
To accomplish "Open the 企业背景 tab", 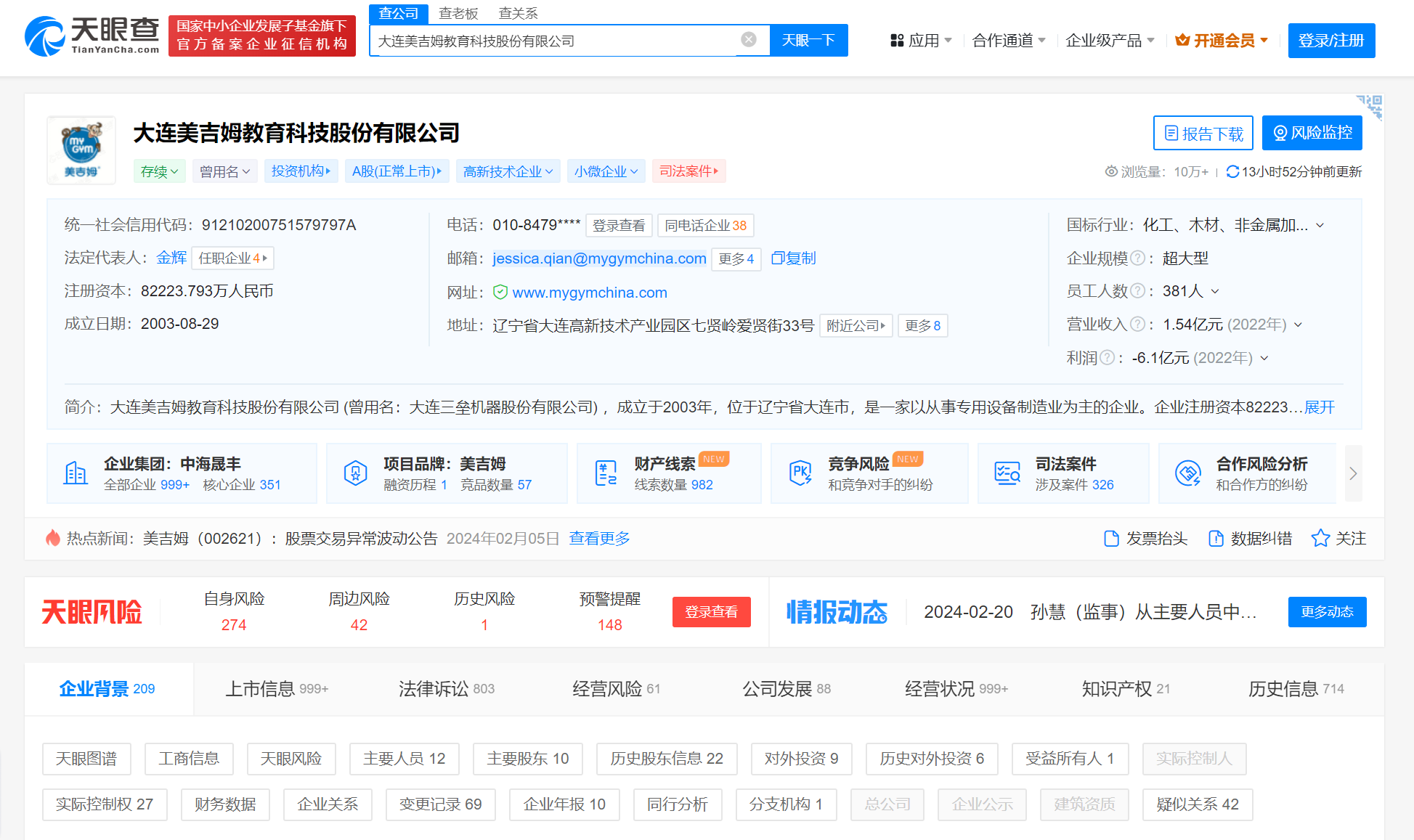I will pos(107,688).
